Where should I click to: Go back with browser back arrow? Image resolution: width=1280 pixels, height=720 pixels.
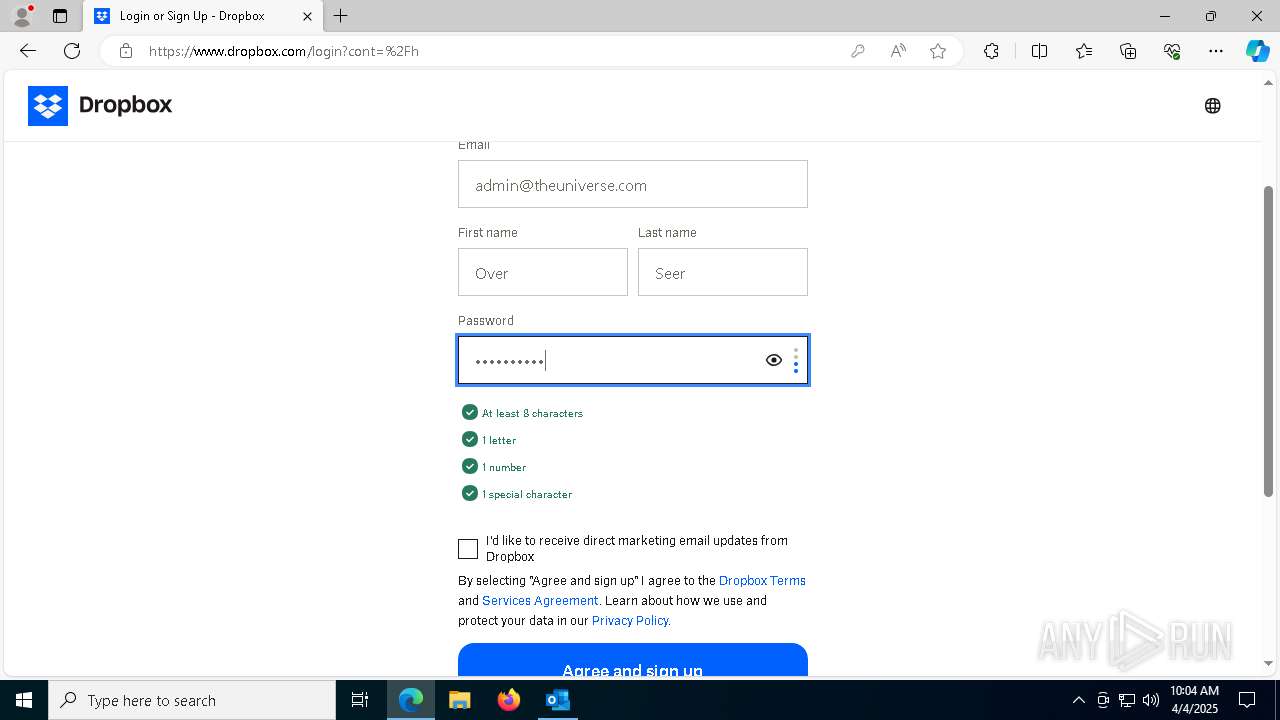28,51
